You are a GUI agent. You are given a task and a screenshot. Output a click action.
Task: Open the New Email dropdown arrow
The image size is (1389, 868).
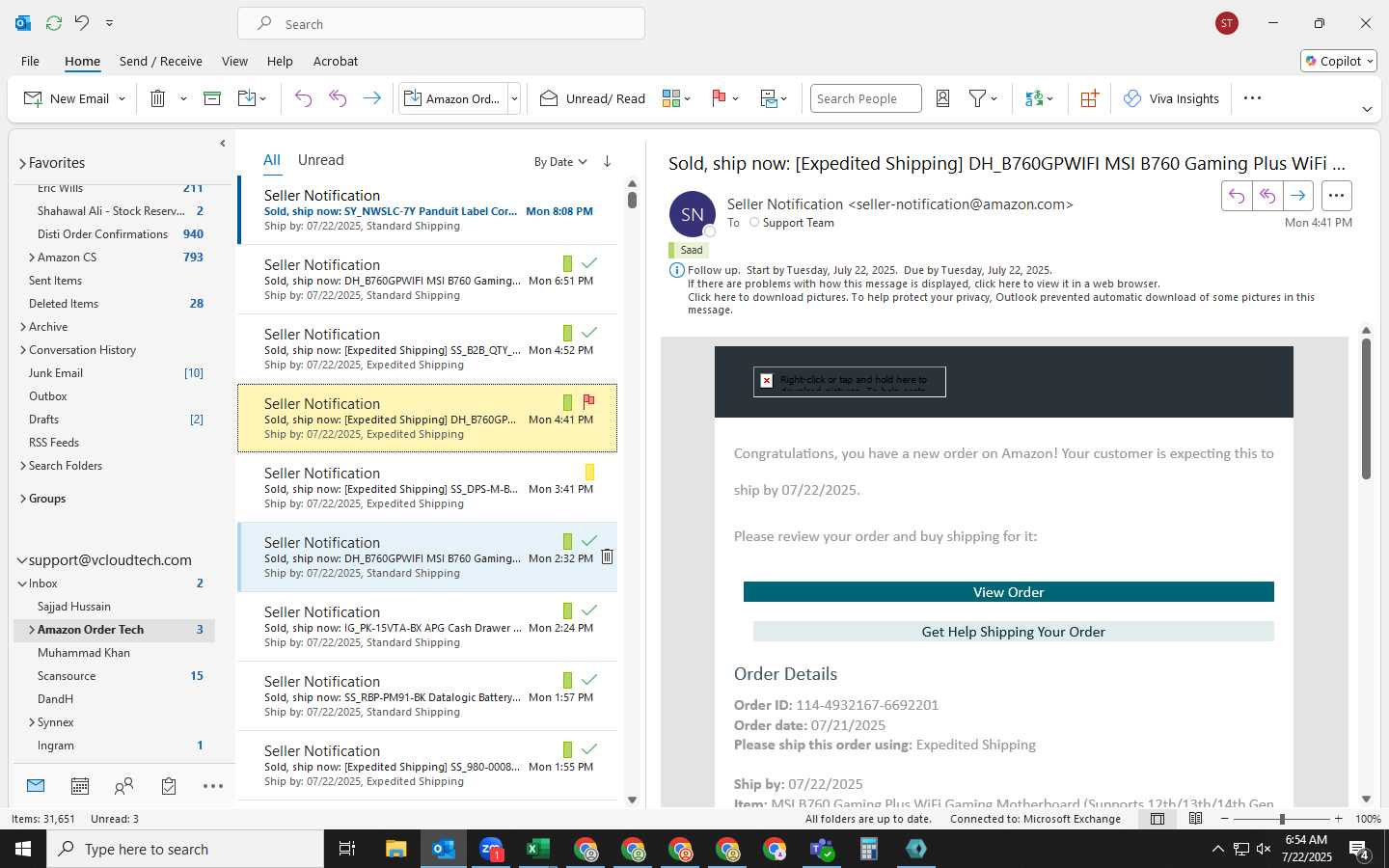[x=122, y=98]
